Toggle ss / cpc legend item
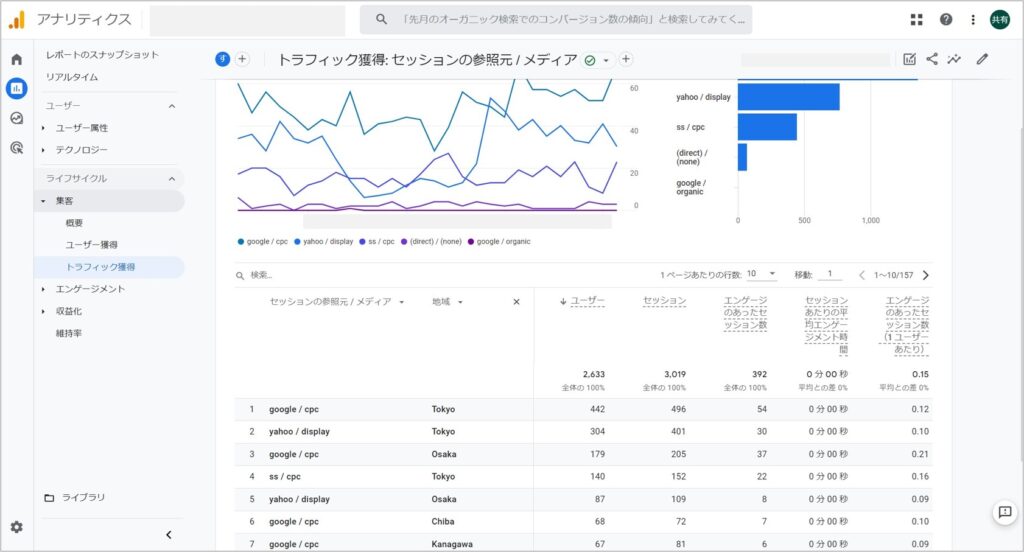The height and width of the screenshot is (552, 1024). click(x=377, y=242)
